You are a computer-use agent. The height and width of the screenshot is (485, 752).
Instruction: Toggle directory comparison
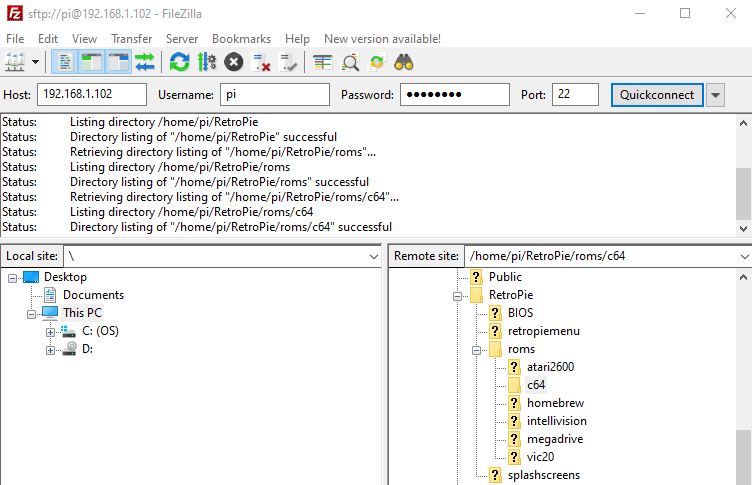351,62
